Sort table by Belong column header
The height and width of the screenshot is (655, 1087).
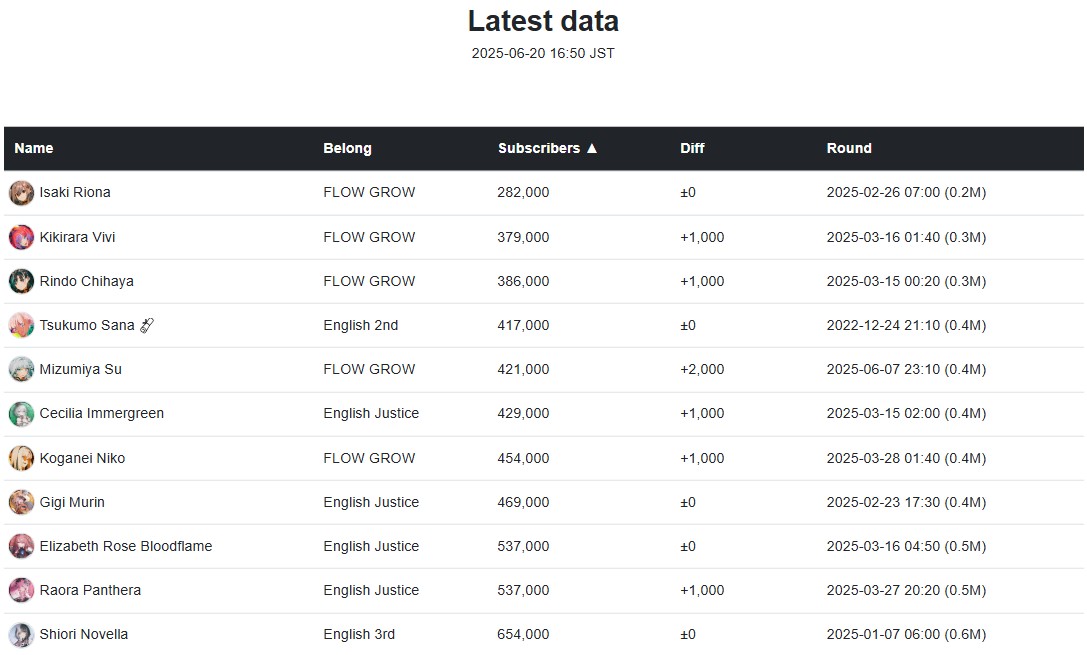[347, 148]
